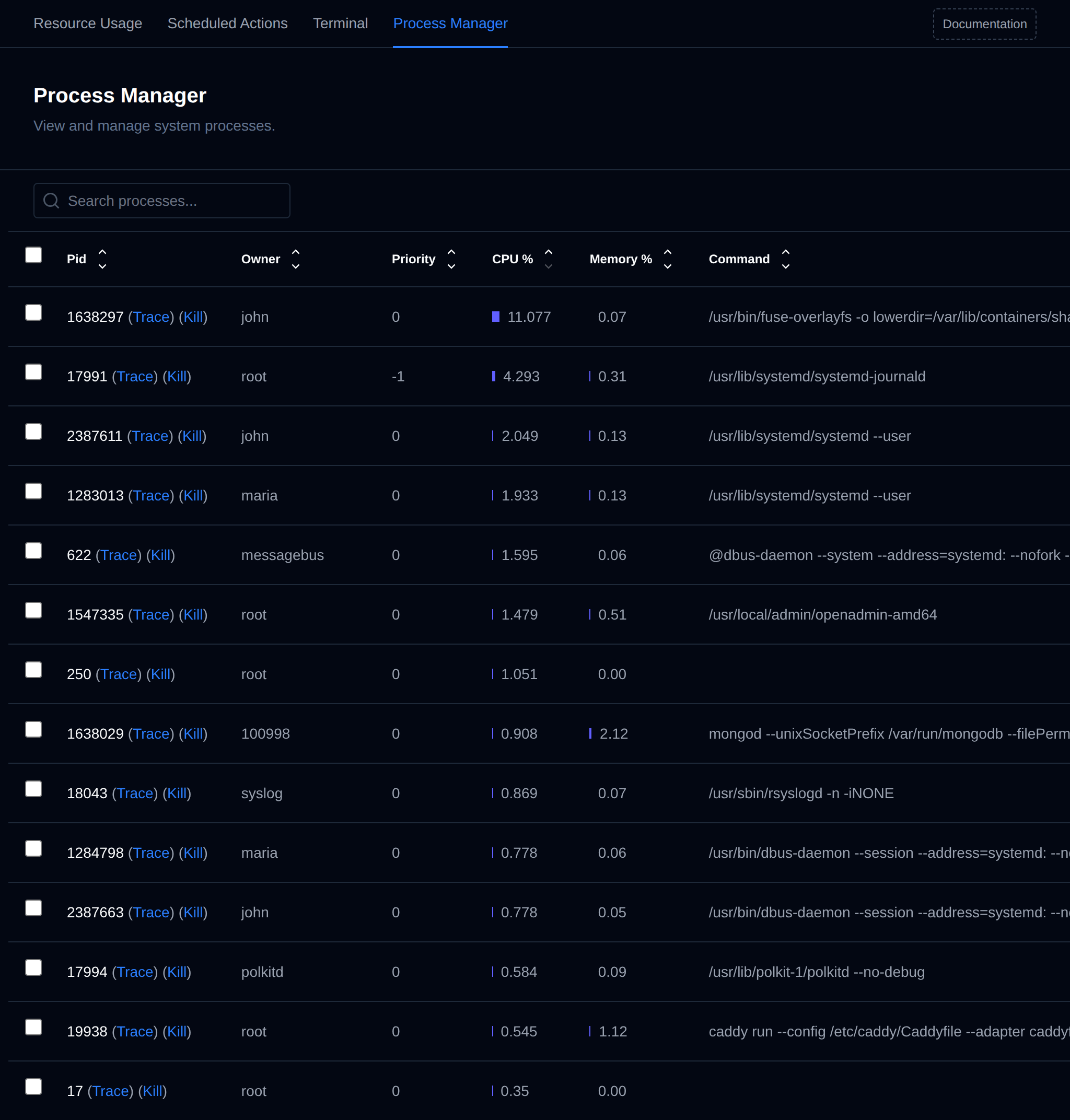Click the search magnifier icon

click(51, 201)
